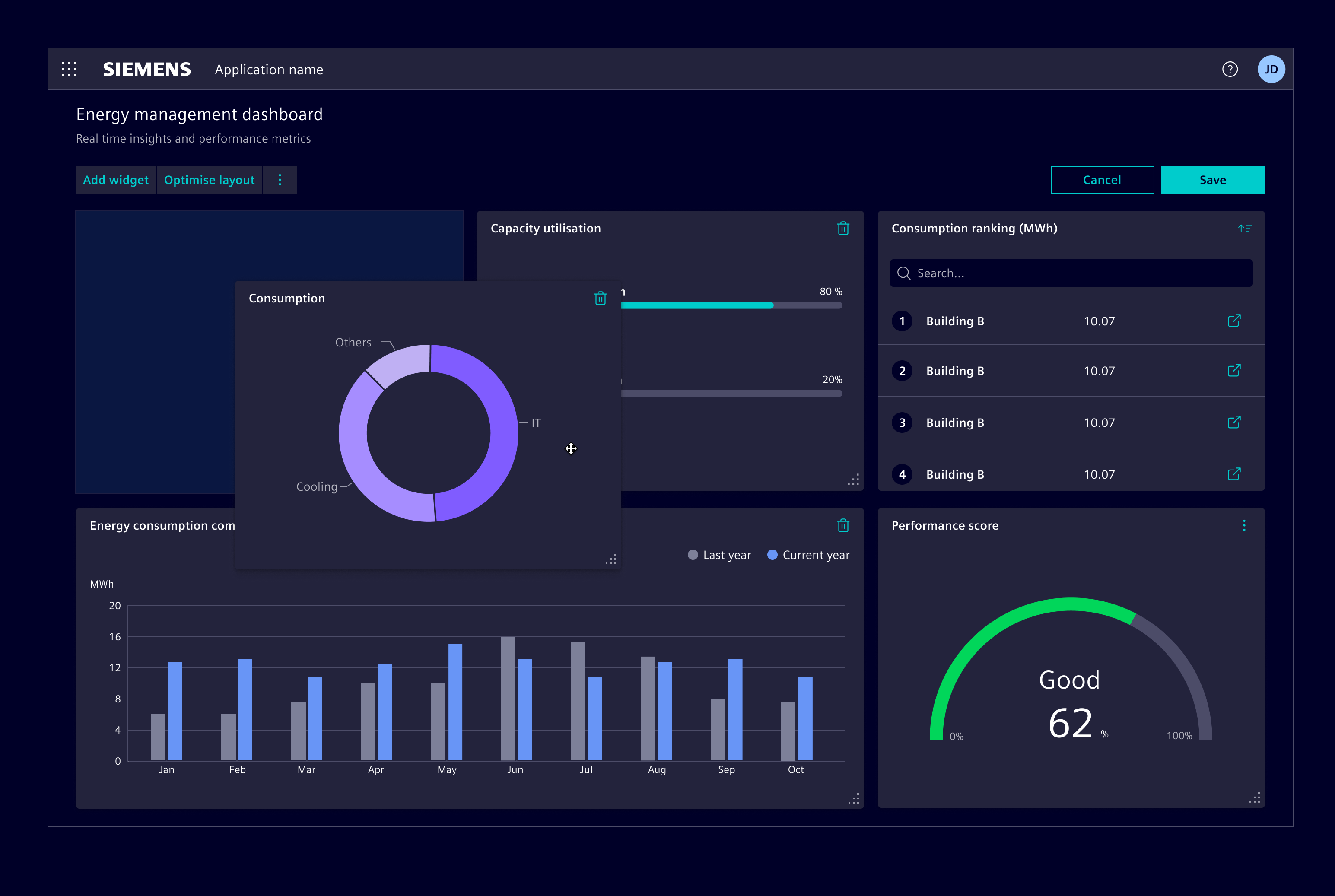Delete the Capacity utilisation widget
Image resolution: width=1335 pixels, height=896 pixels.
point(843,228)
